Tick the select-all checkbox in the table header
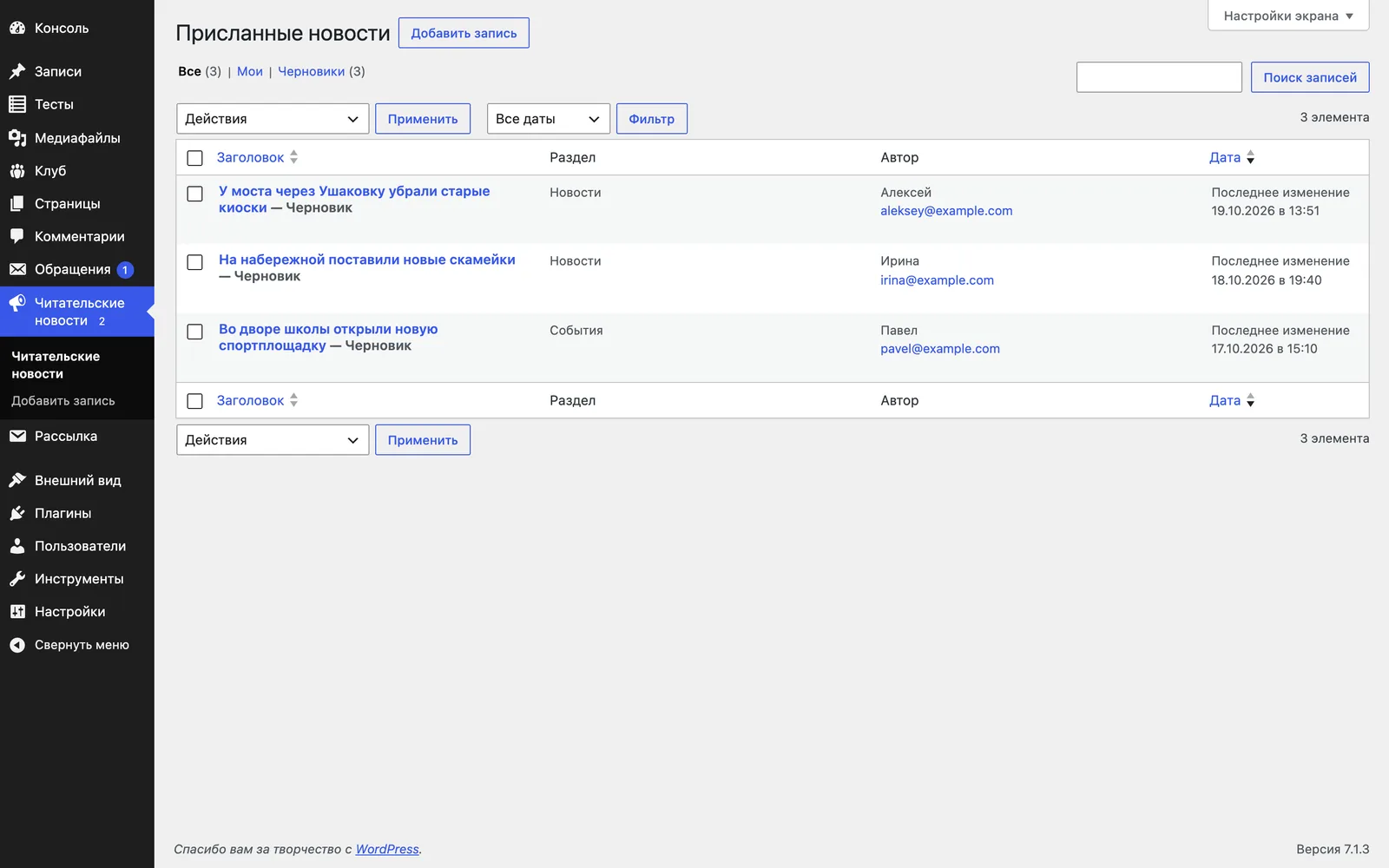The image size is (1389, 868). click(x=194, y=158)
